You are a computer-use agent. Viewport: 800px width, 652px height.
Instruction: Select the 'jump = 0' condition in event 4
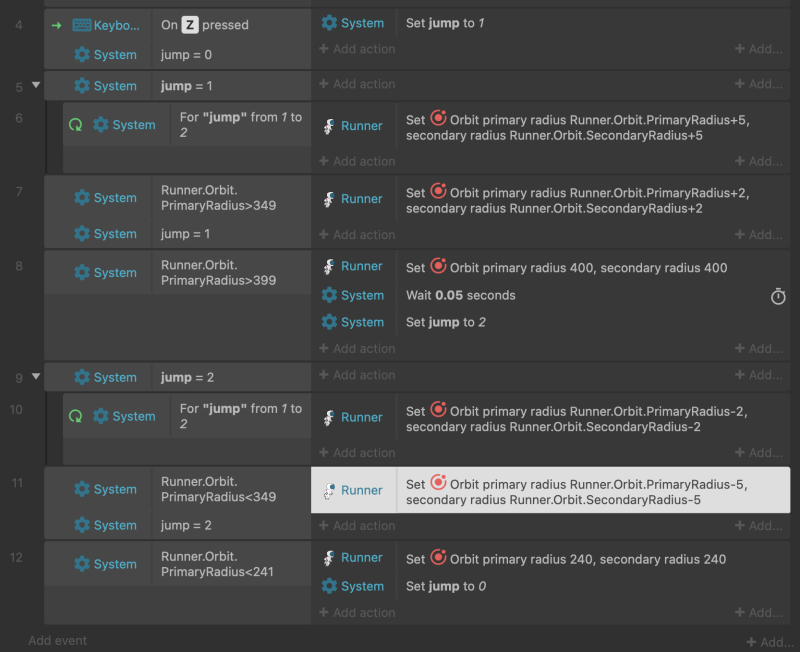tap(186, 55)
